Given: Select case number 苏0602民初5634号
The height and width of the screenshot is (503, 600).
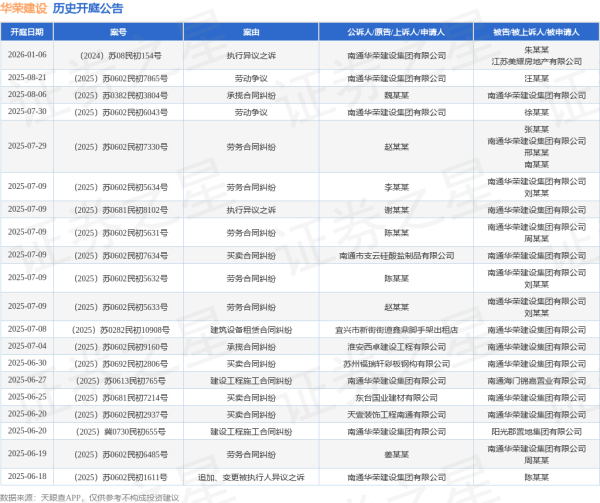Looking at the screenshot, I should pos(121,187).
